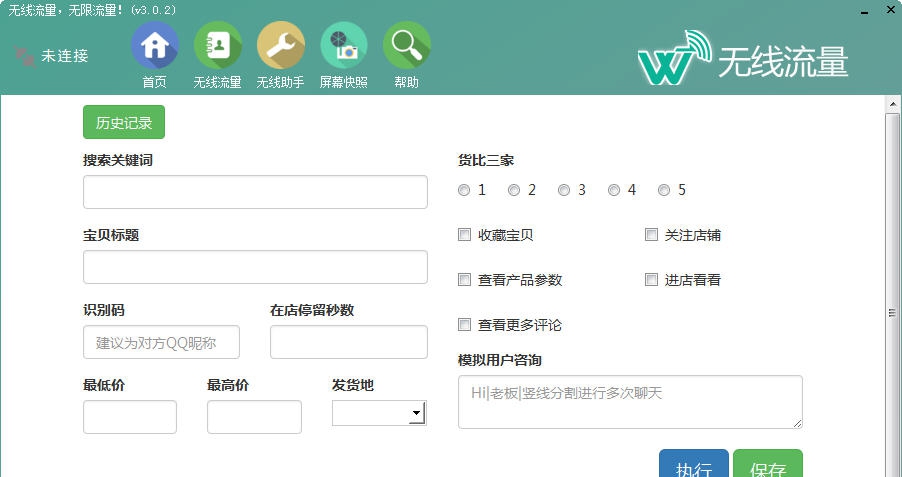The height and width of the screenshot is (477, 902).
Task: Enable the 关注店铺 checkbox
Action: pyautogui.click(x=651, y=235)
